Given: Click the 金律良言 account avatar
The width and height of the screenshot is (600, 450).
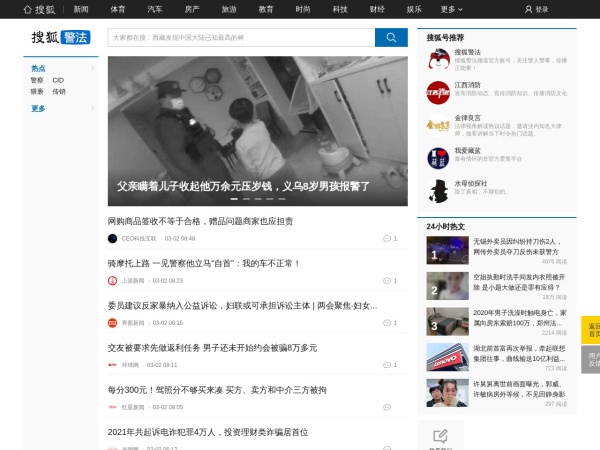Looking at the screenshot, I should point(438,124).
